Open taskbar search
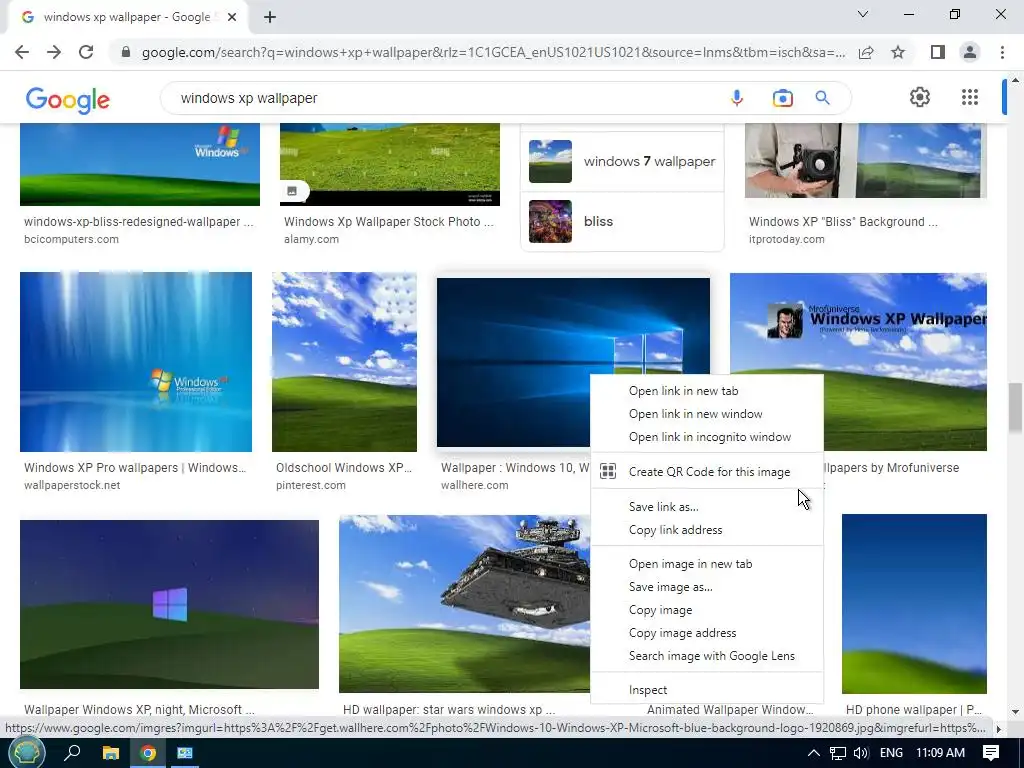The image size is (1024, 768). [x=72, y=753]
